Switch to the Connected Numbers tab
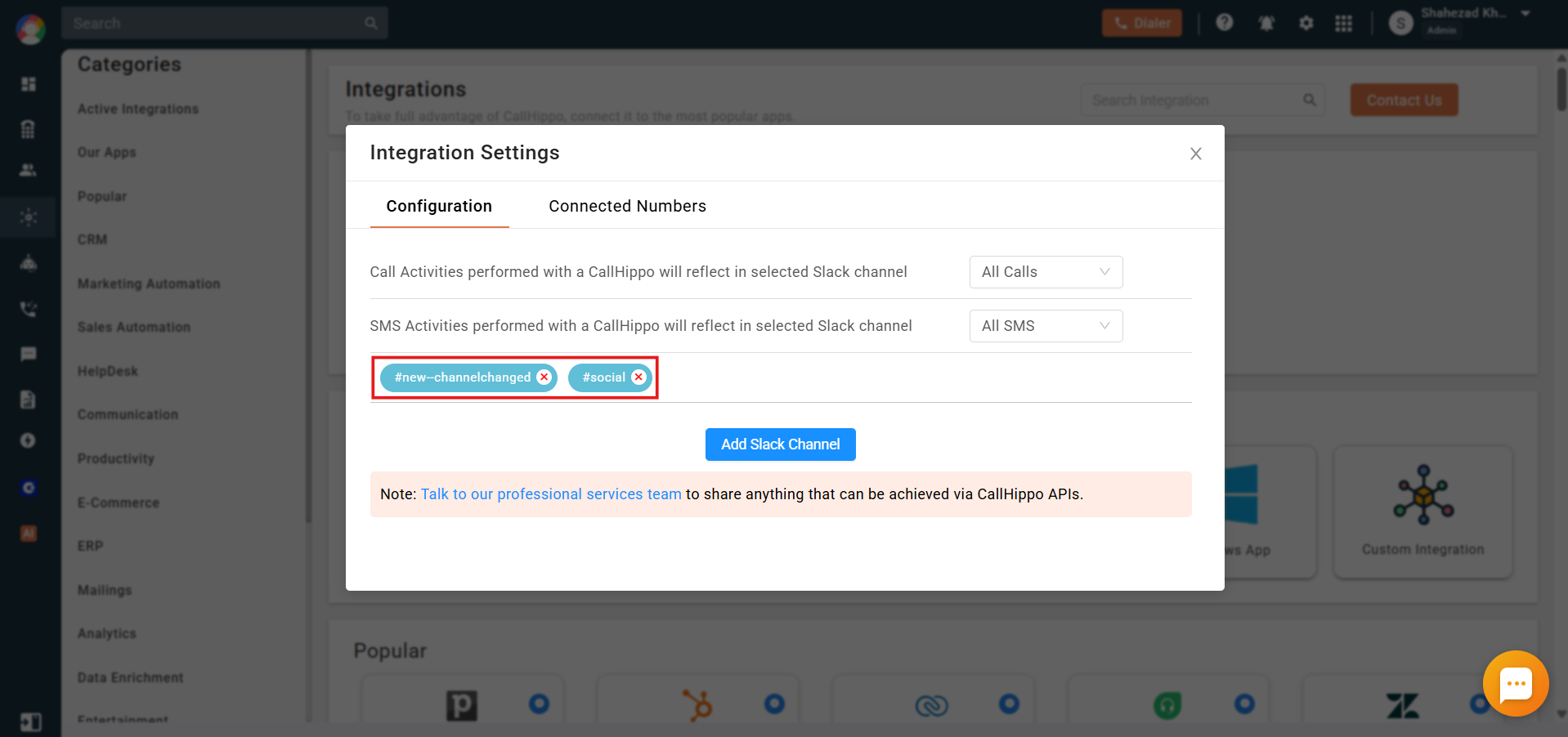Image resolution: width=1568 pixels, height=737 pixels. click(x=627, y=206)
